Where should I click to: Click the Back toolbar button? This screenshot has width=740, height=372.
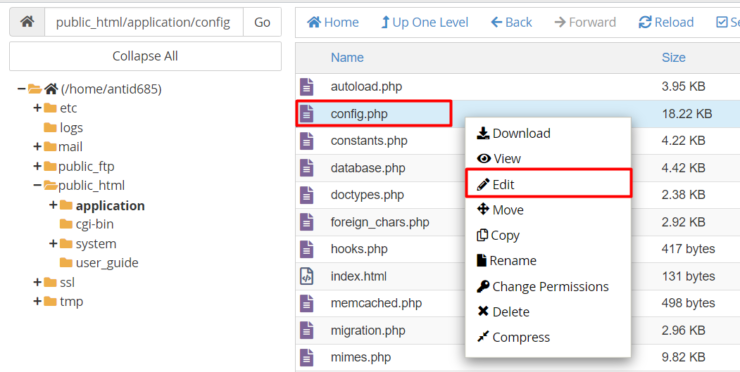(x=511, y=22)
